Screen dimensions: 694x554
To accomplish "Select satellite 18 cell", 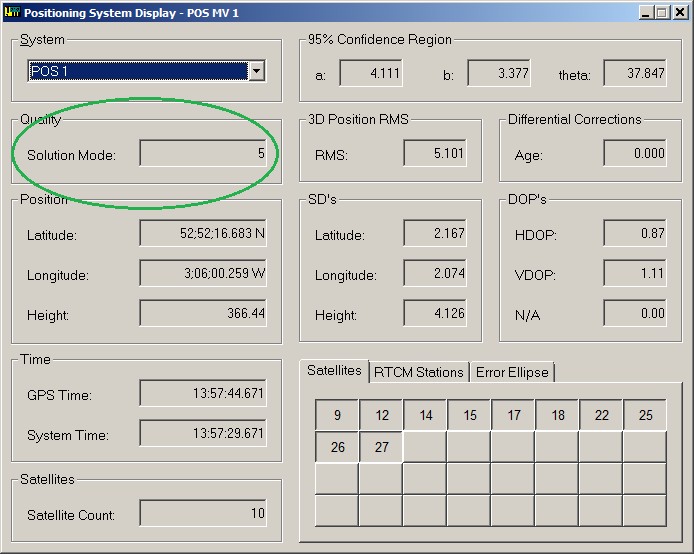I will point(557,415).
